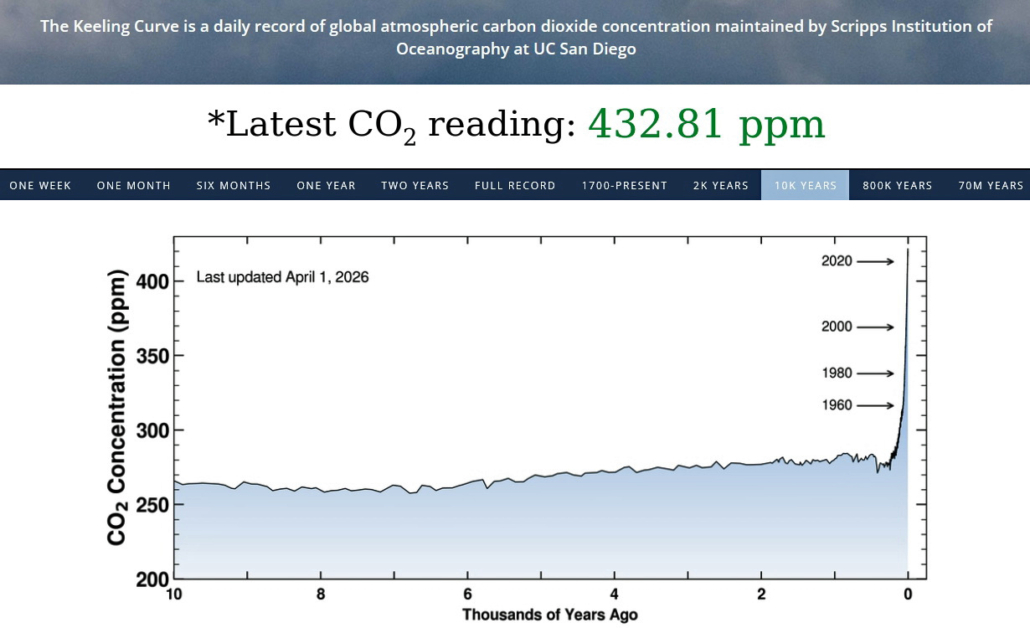Click the green 432.81 ppm reading
This screenshot has height=628, width=1030.
pyautogui.click(x=706, y=125)
